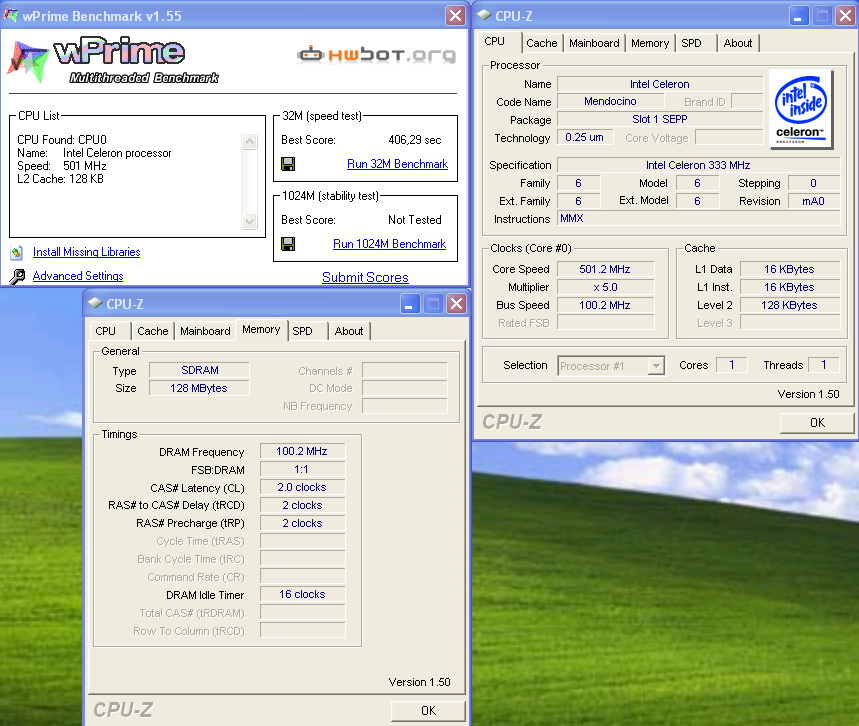
Task: Switch to About tab in processor window
Action: (737, 43)
